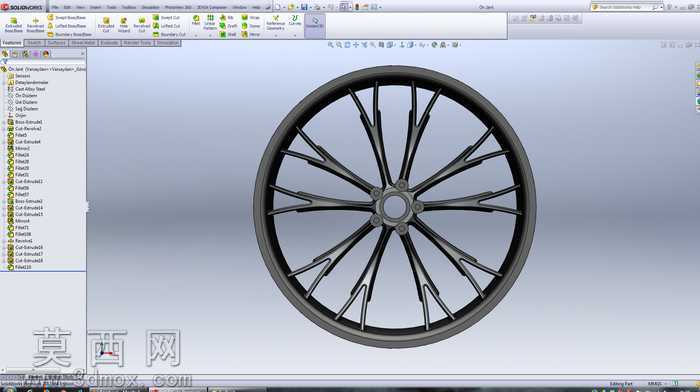Switch to the Sketch tab

(x=34, y=43)
